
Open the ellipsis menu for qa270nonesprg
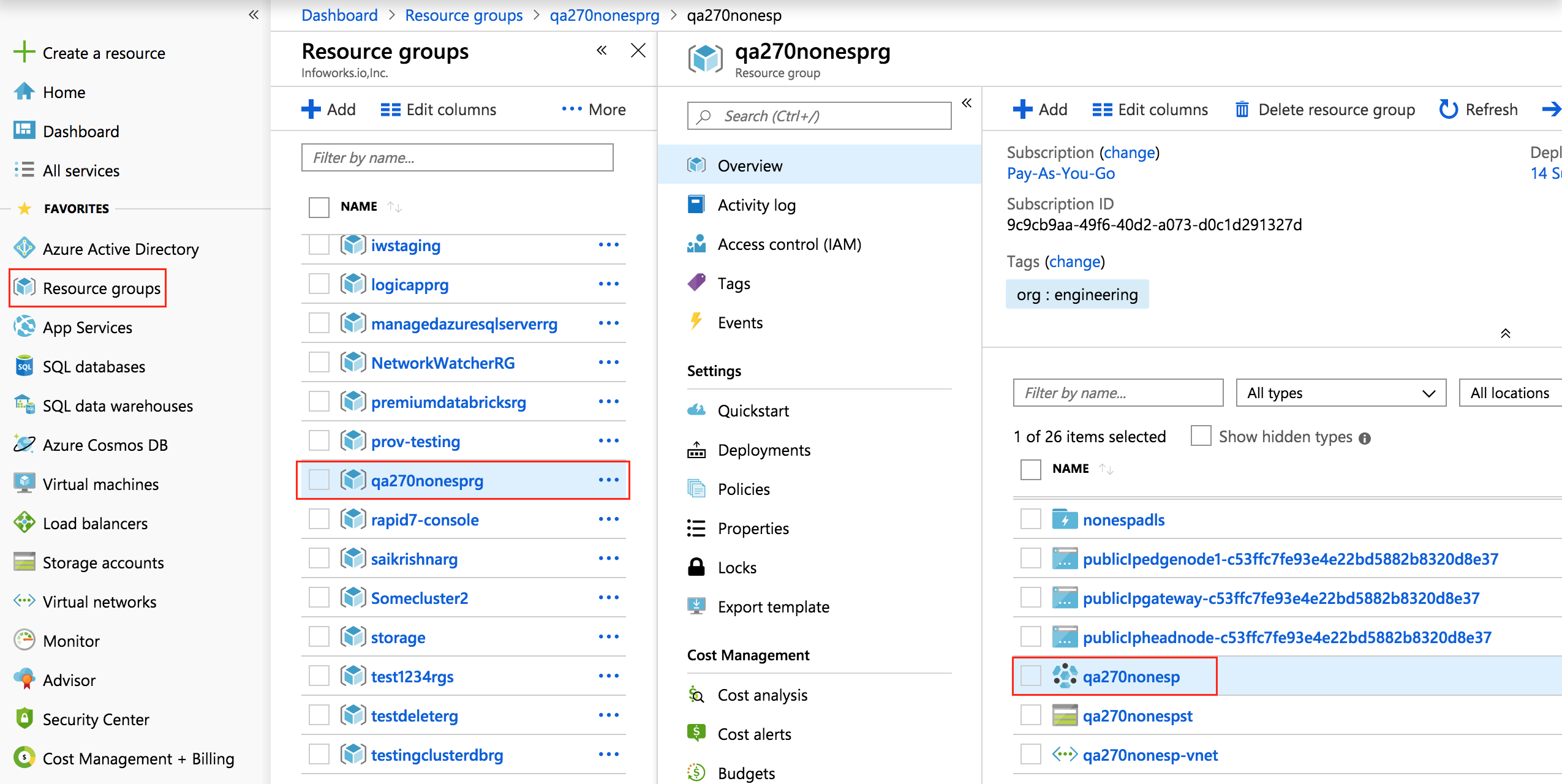(x=608, y=480)
